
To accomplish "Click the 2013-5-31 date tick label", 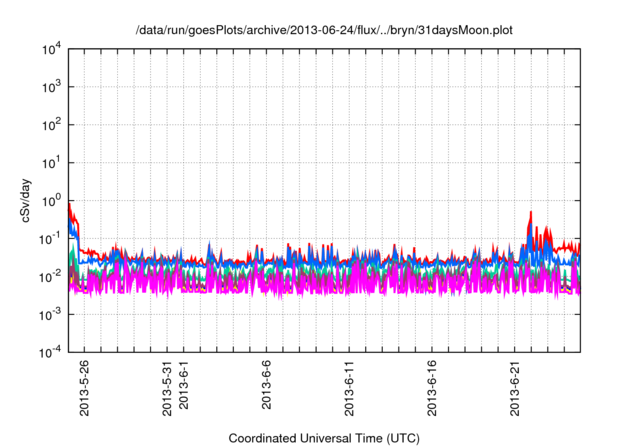I will click(167, 388).
